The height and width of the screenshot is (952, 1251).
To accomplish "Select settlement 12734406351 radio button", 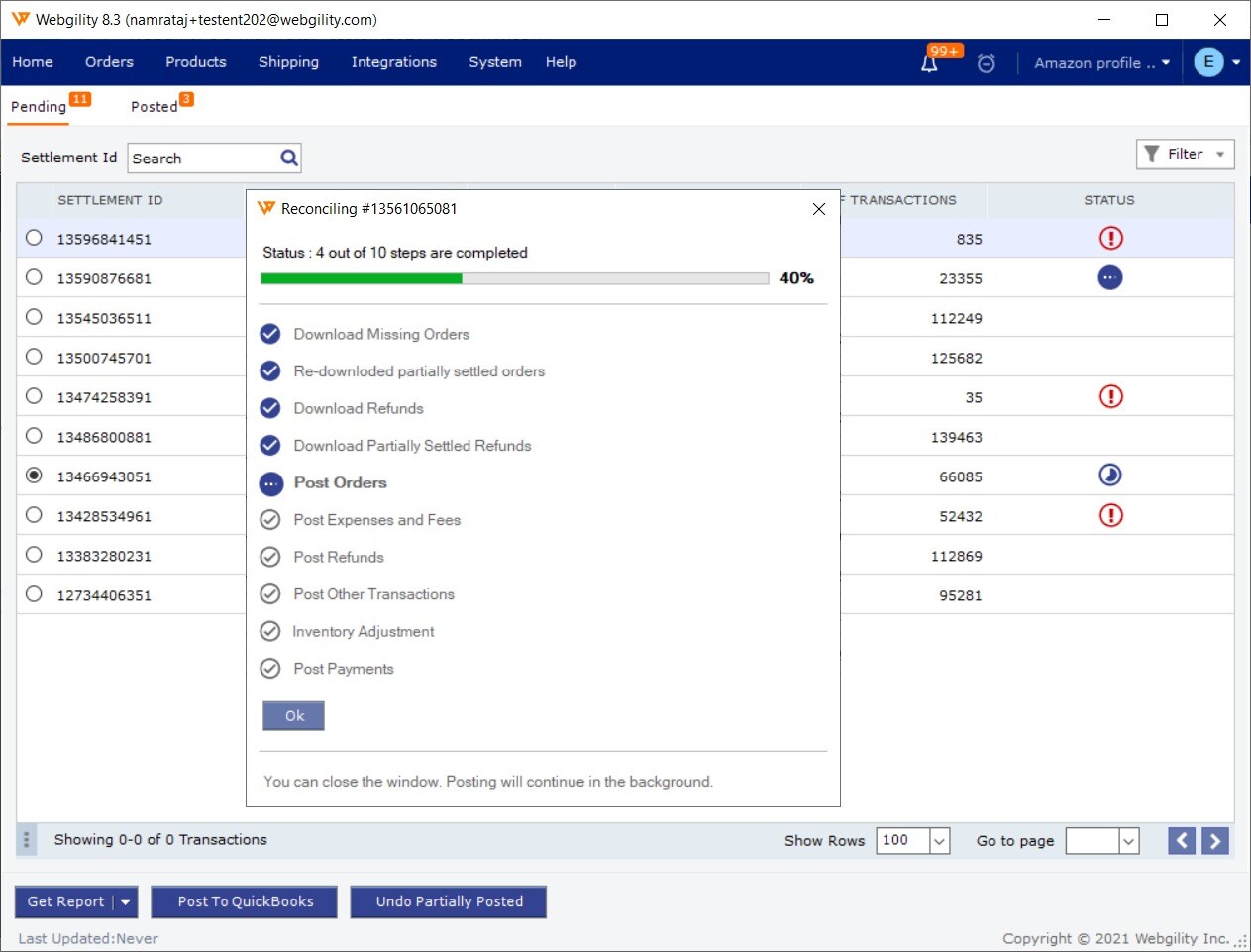I will coord(34,594).
